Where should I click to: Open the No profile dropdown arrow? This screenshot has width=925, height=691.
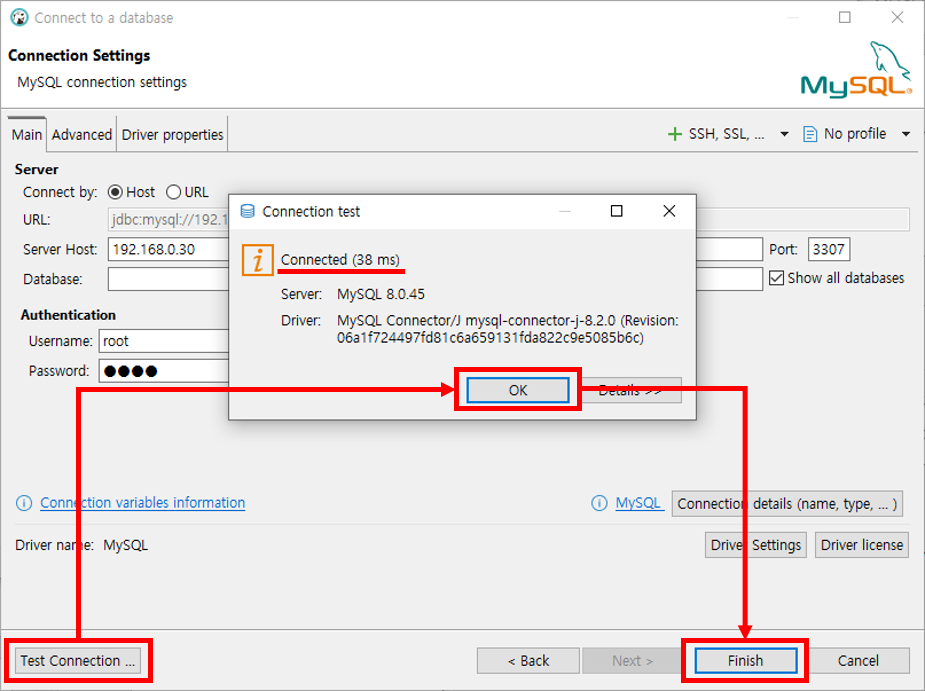(x=906, y=135)
